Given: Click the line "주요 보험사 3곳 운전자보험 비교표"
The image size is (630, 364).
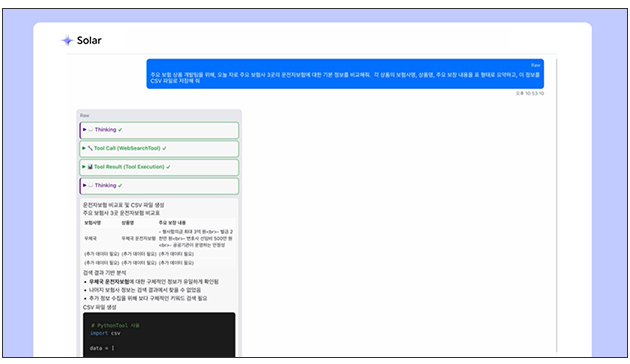Looking at the screenshot, I should pos(121,213).
